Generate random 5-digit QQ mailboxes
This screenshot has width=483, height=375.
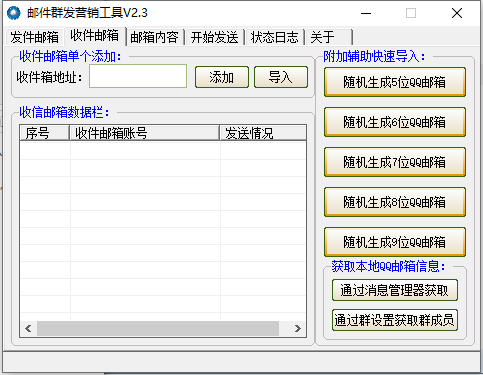(x=395, y=82)
